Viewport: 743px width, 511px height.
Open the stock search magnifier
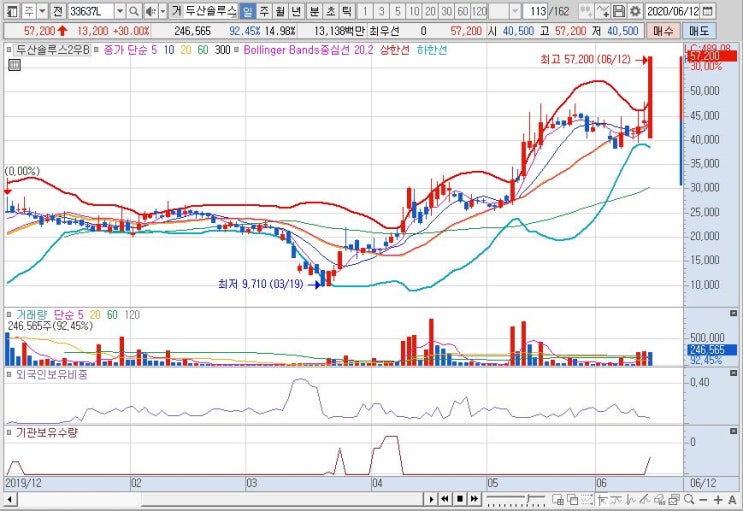pyautogui.click(x=134, y=10)
